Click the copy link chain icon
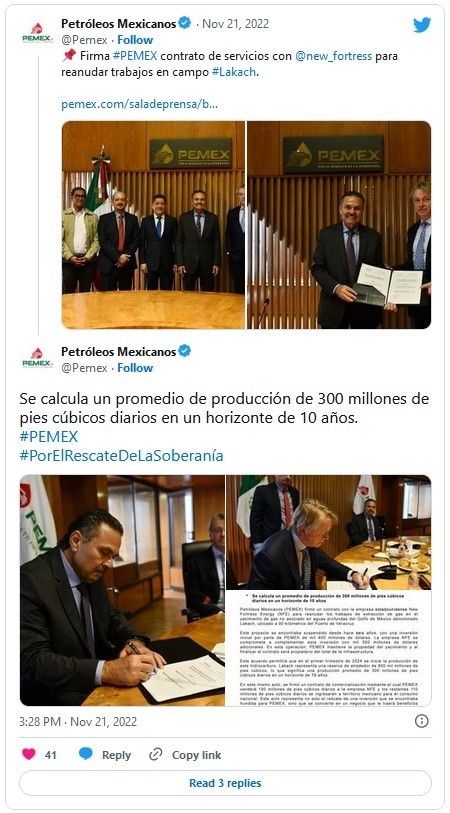 pyautogui.click(x=156, y=754)
